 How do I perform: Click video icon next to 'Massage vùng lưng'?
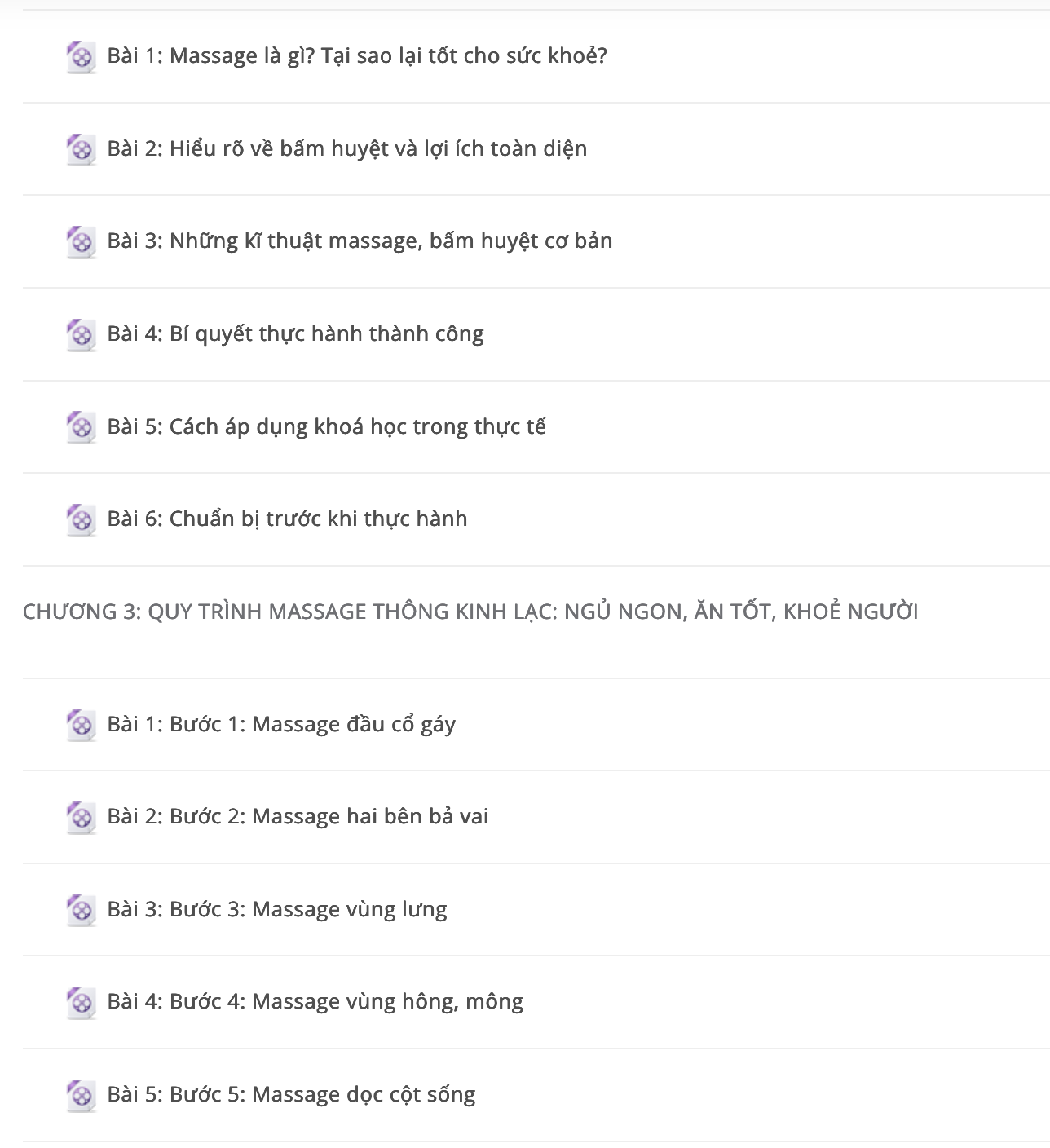[x=81, y=911]
